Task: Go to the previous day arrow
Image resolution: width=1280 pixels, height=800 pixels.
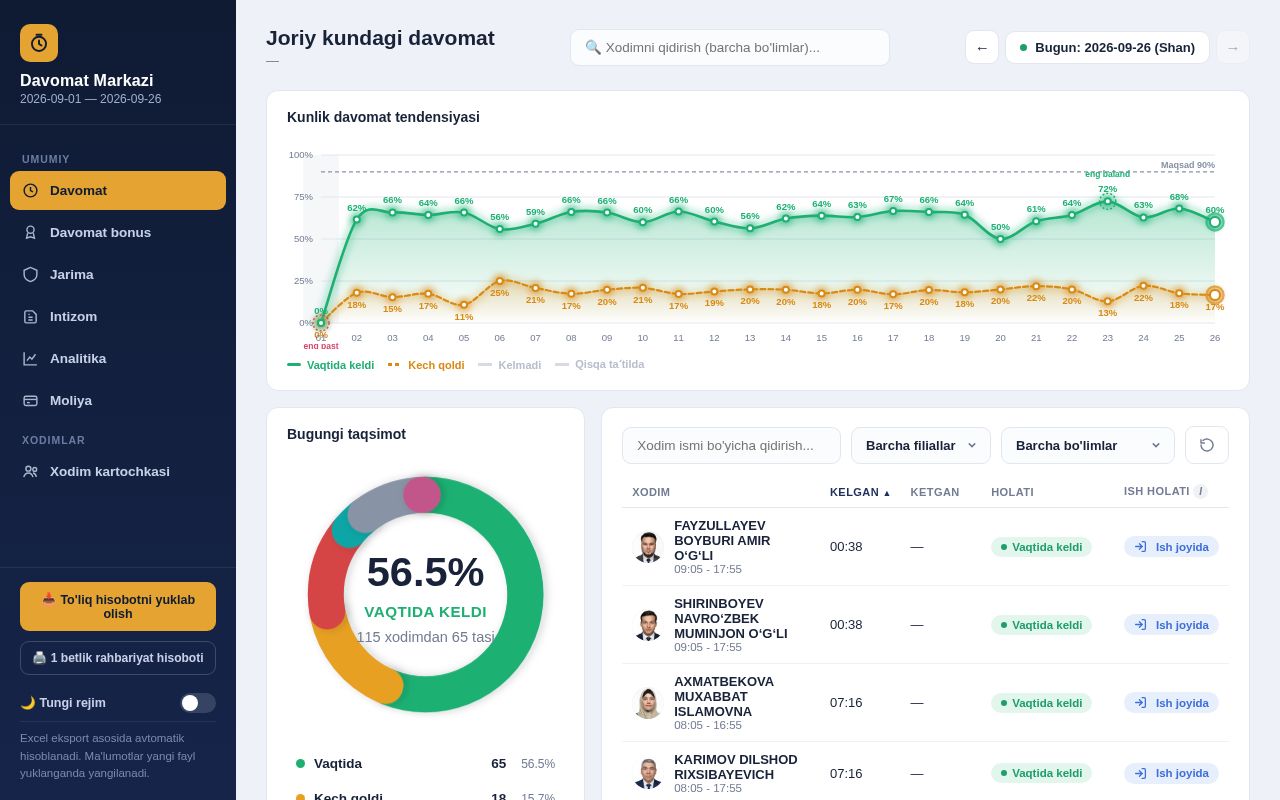Action: coord(982,47)
